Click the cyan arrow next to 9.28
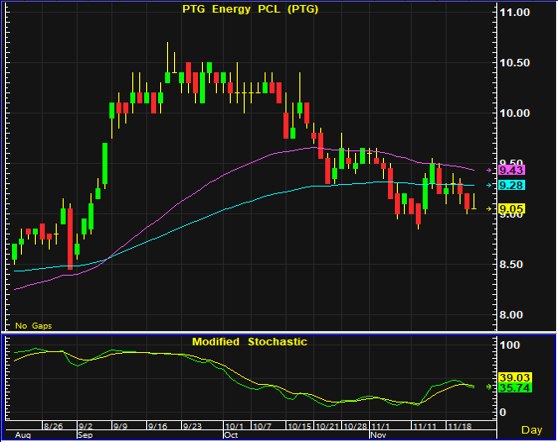 point(489,185)
